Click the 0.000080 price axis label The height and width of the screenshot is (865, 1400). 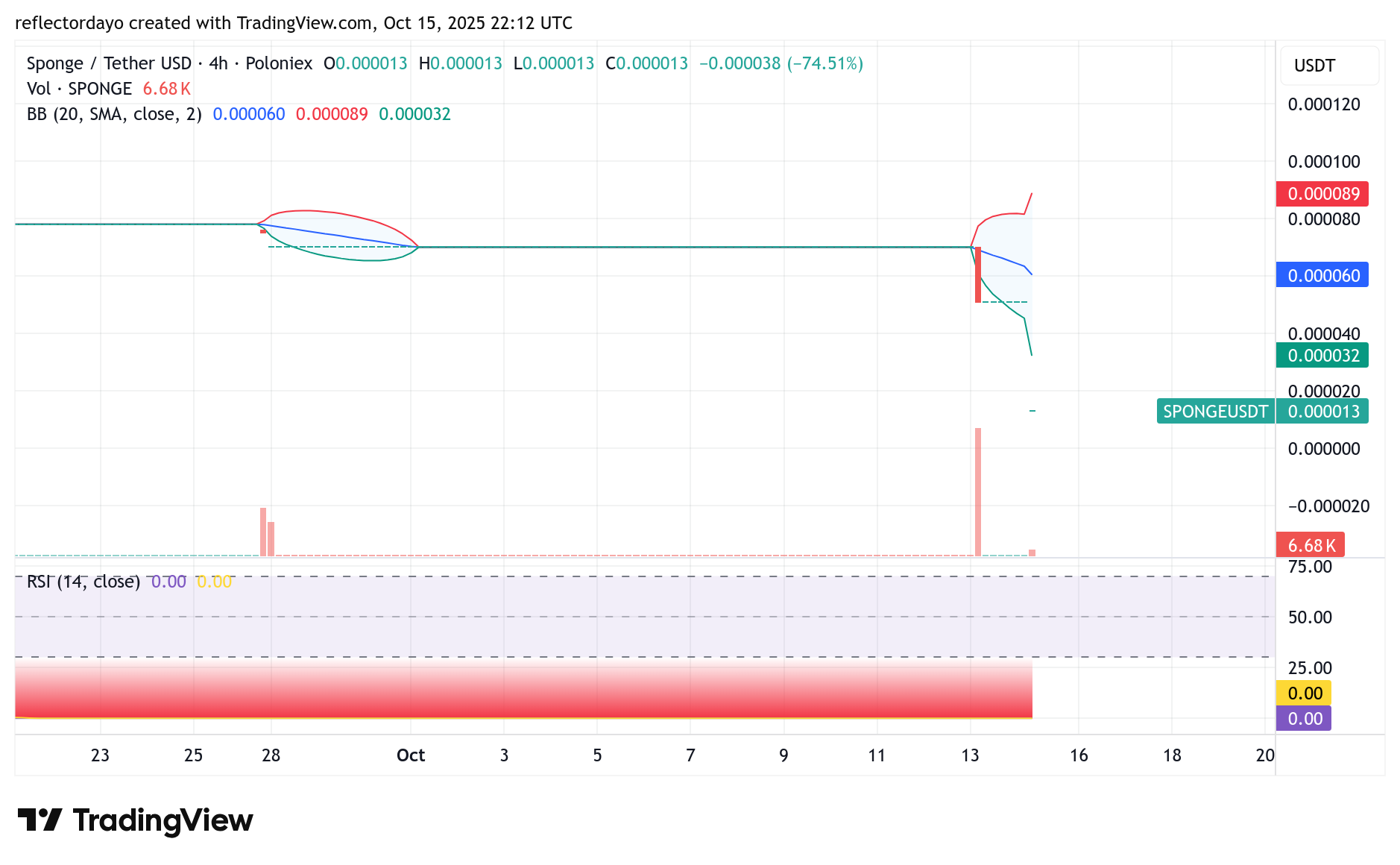pos(1324,219)
